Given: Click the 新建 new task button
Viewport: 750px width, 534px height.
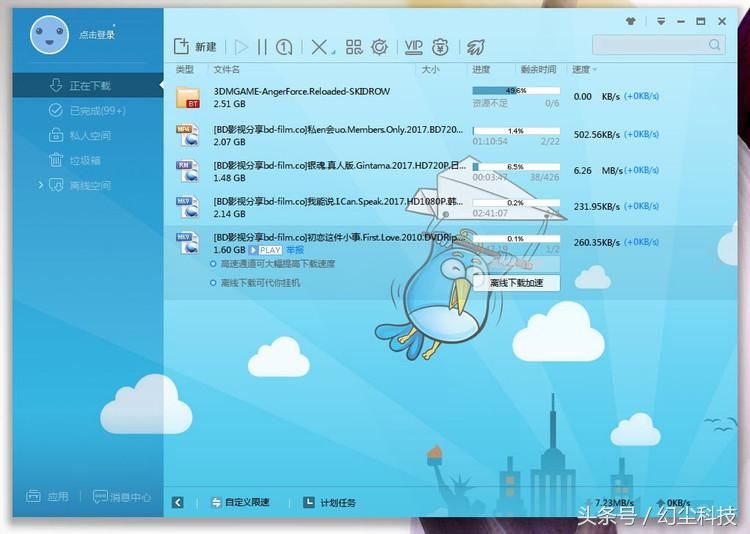Looking at the screenshot, I should click(x=195, y=47).
